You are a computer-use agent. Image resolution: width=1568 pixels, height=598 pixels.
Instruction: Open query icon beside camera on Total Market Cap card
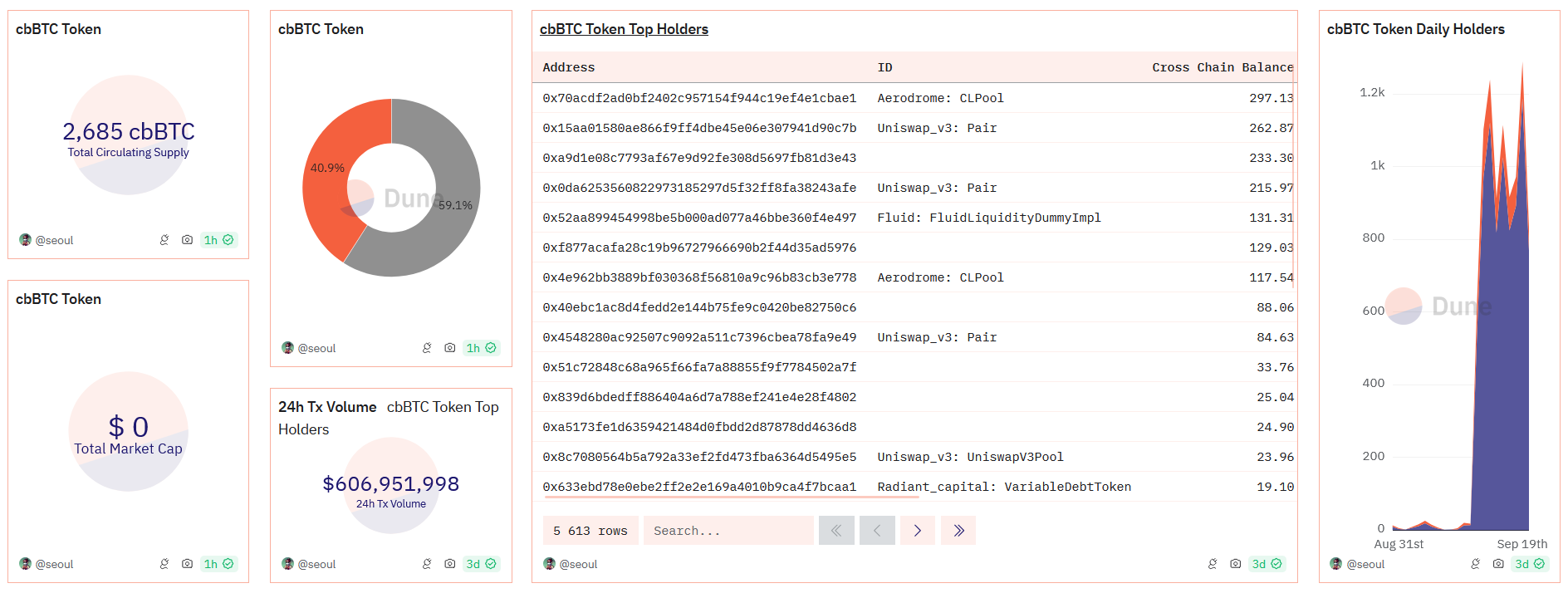pyautogui.click(x=164, y=564)
